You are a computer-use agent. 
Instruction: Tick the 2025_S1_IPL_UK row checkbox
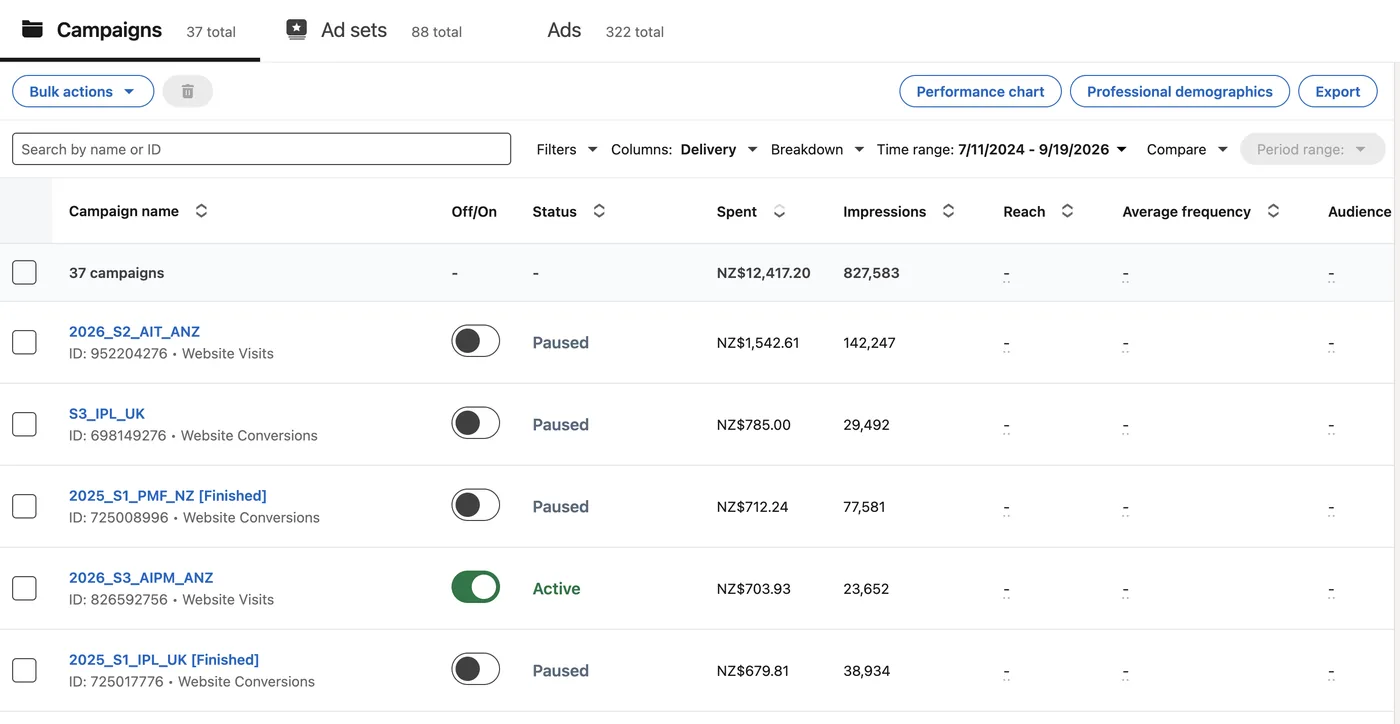[24, 670]
